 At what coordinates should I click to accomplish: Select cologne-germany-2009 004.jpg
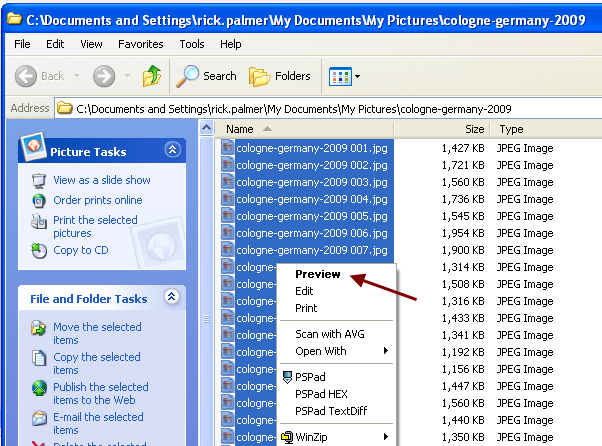pos(312,199)
